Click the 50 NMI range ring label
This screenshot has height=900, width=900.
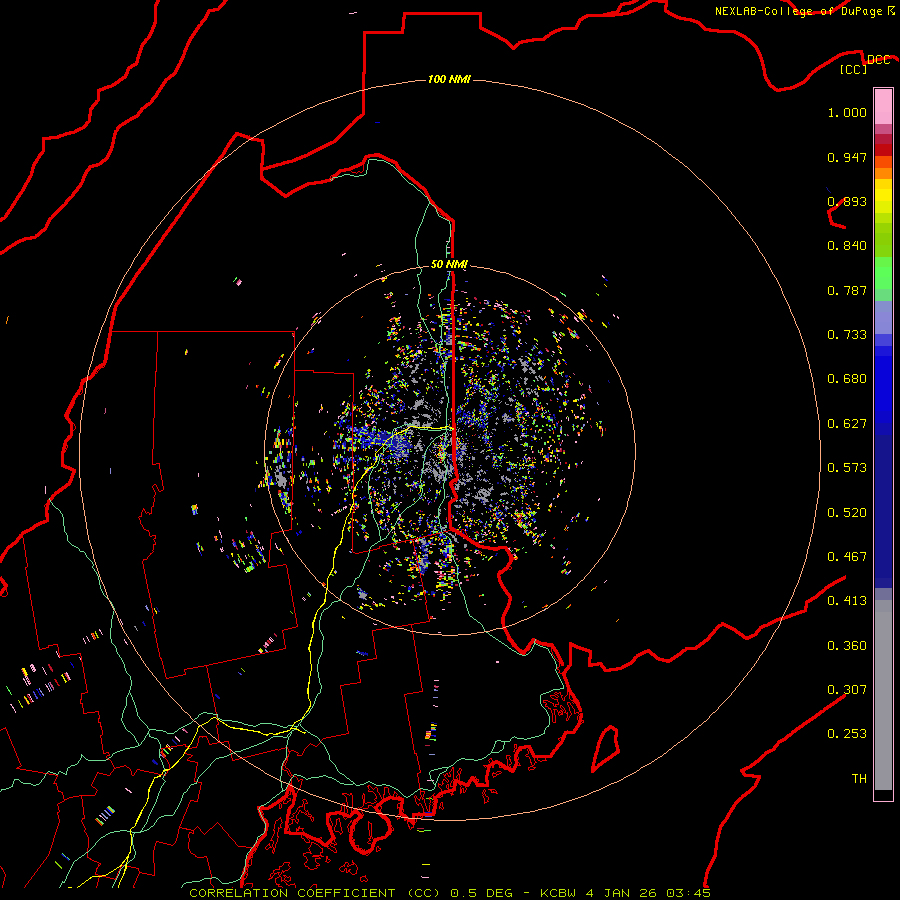pos(449,264)
